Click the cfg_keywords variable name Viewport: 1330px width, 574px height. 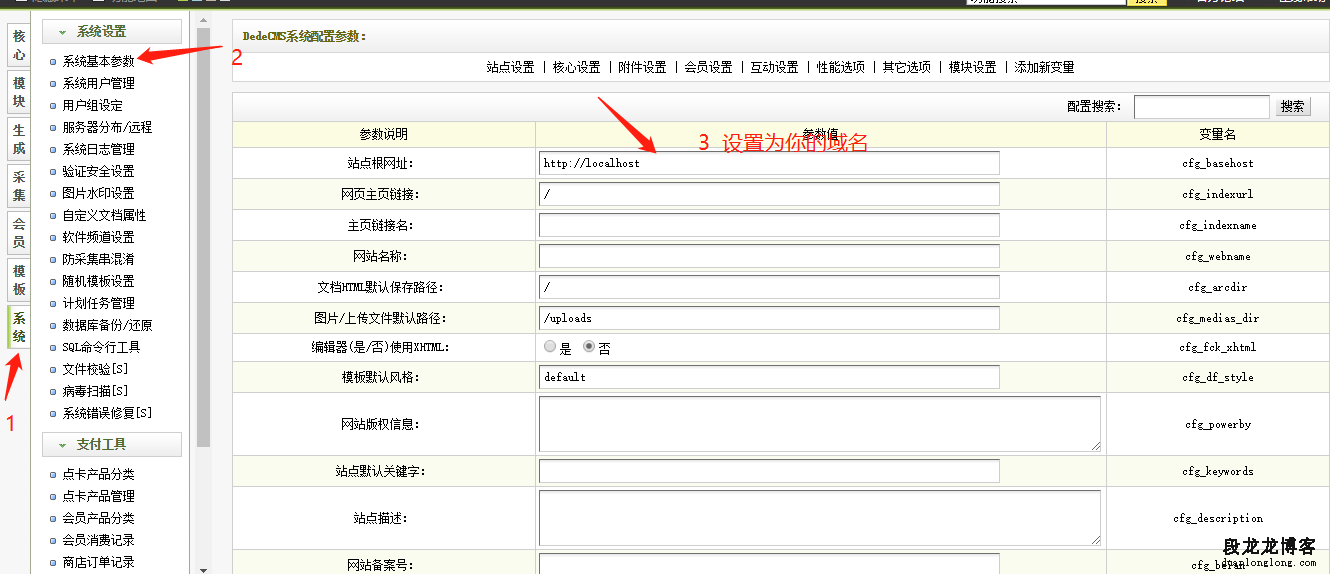pos(1217,472)
